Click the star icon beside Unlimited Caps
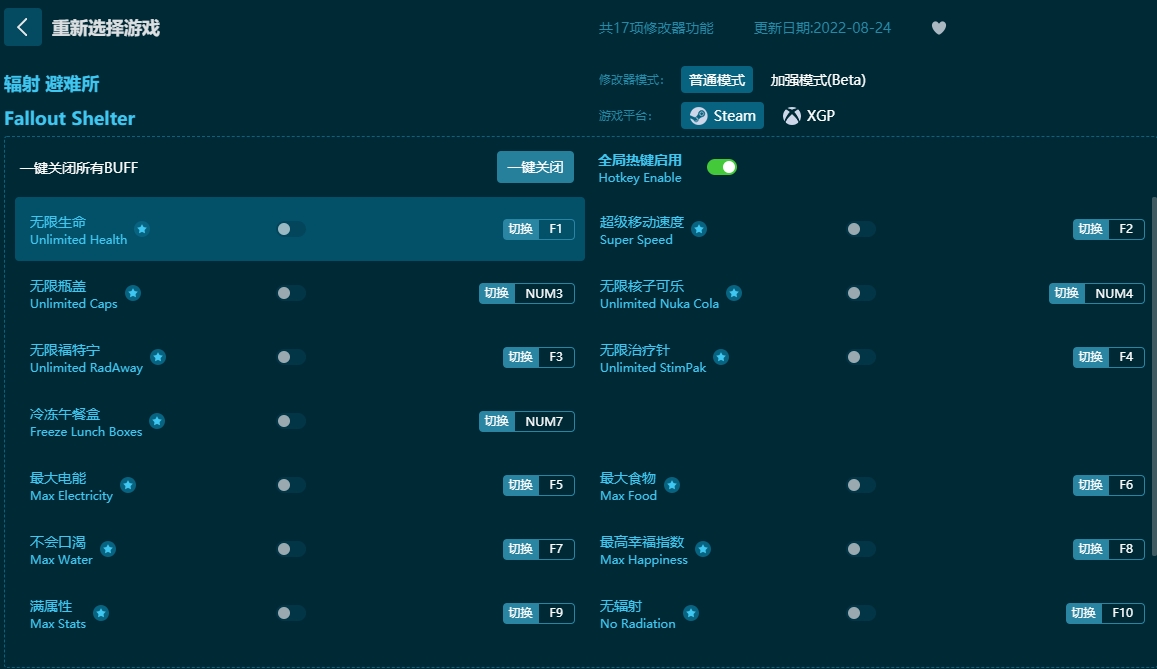Screen dimensions: 1157x669 pyautogui.click(x=133, y=293)
